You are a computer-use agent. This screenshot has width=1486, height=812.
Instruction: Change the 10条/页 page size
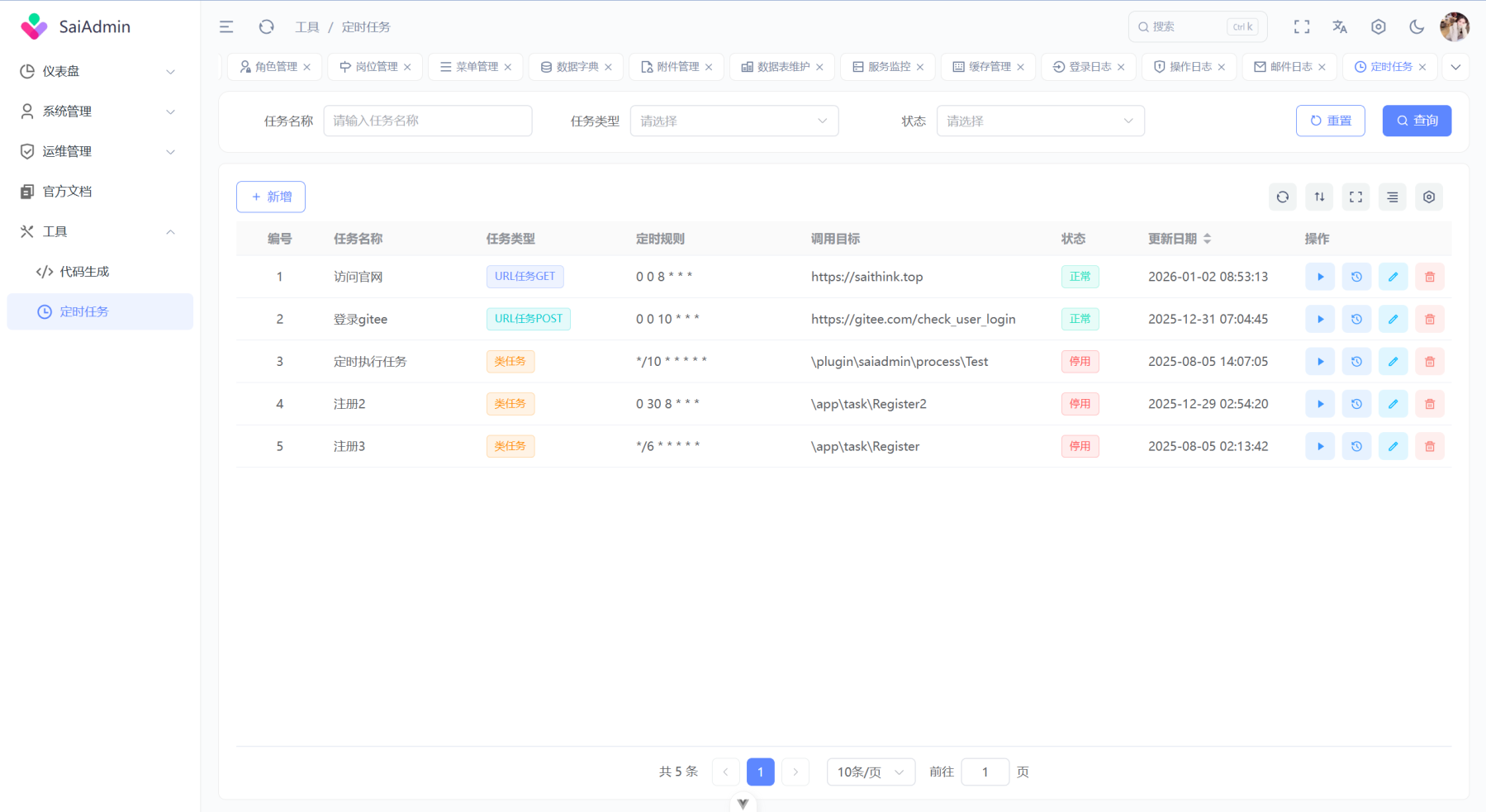point(870,772)
